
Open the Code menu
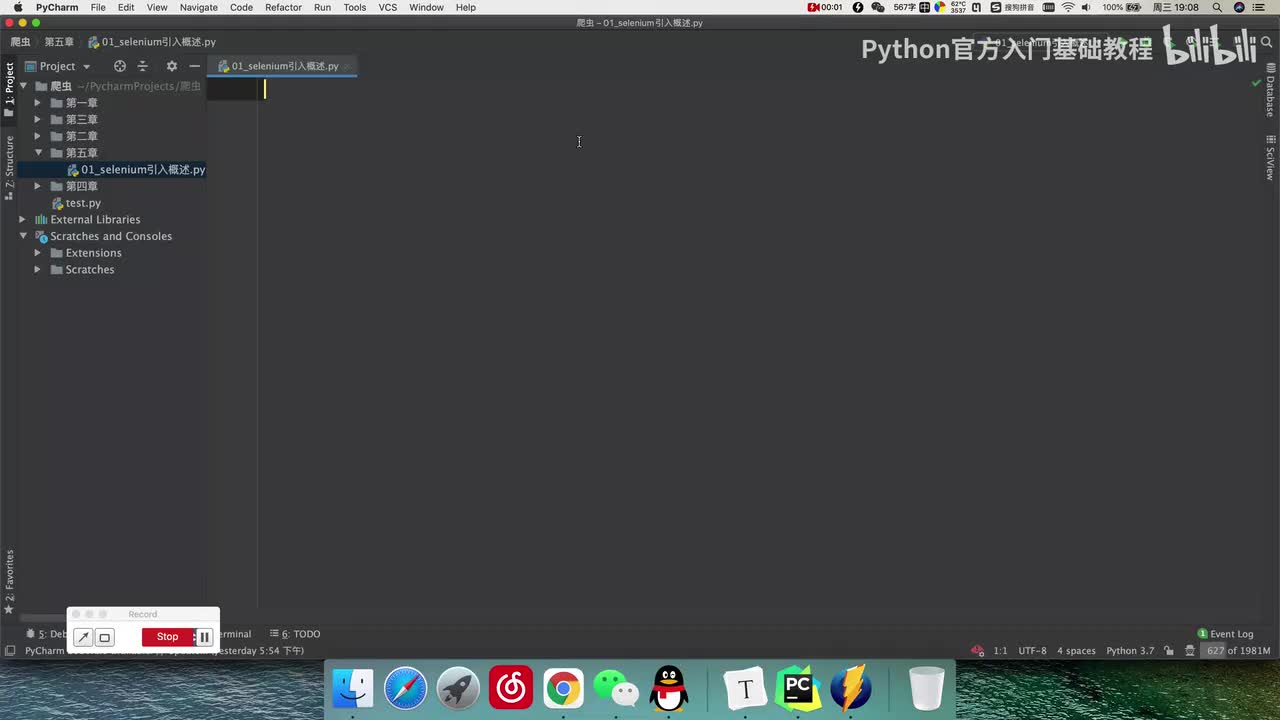click(241, 7)
